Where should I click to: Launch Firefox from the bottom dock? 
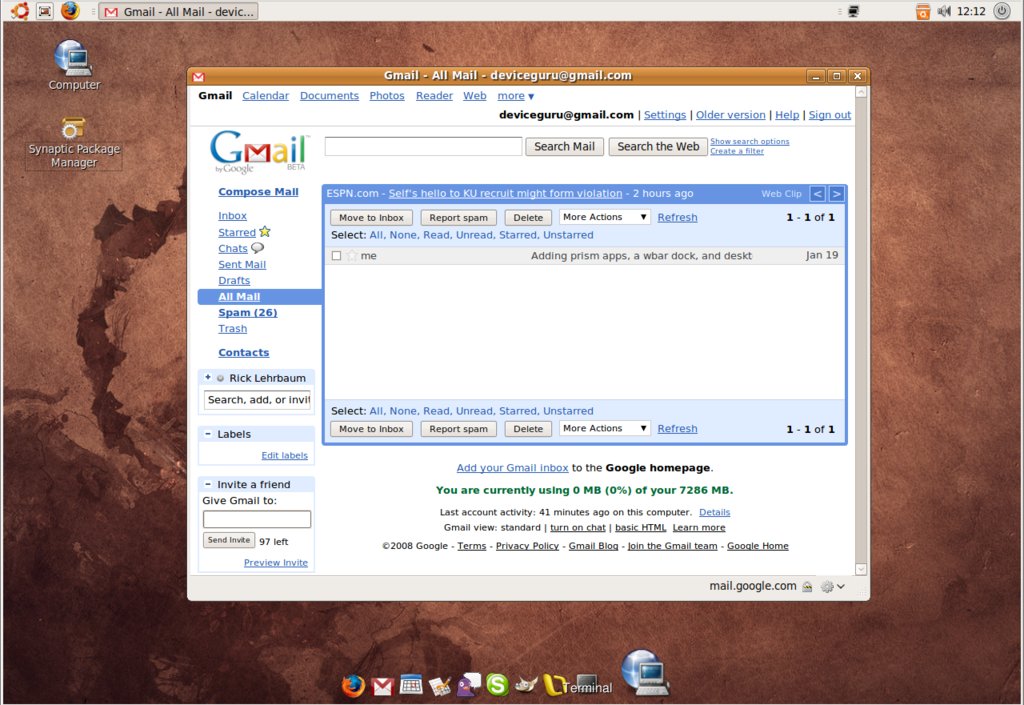pyautogui.click(x=353, y=685)
